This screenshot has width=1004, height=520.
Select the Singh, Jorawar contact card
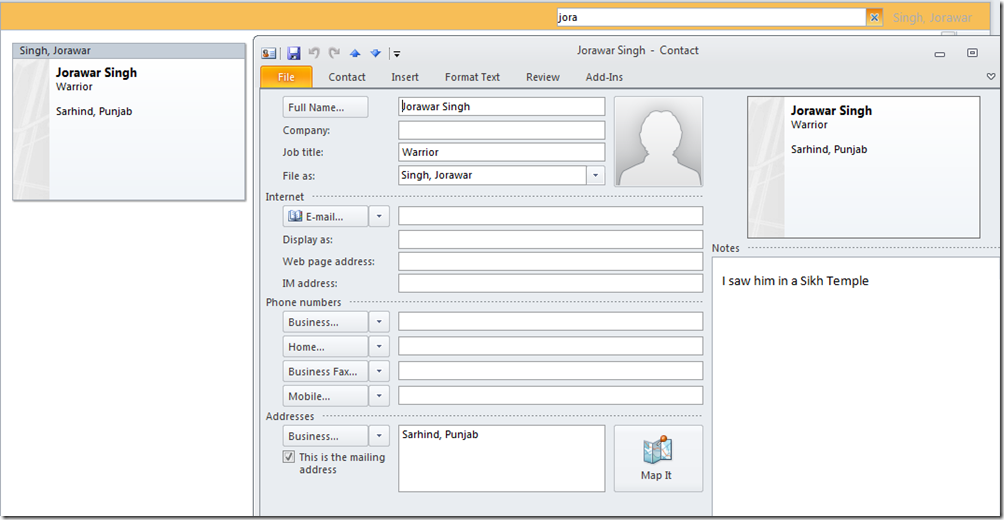(129, 122)
